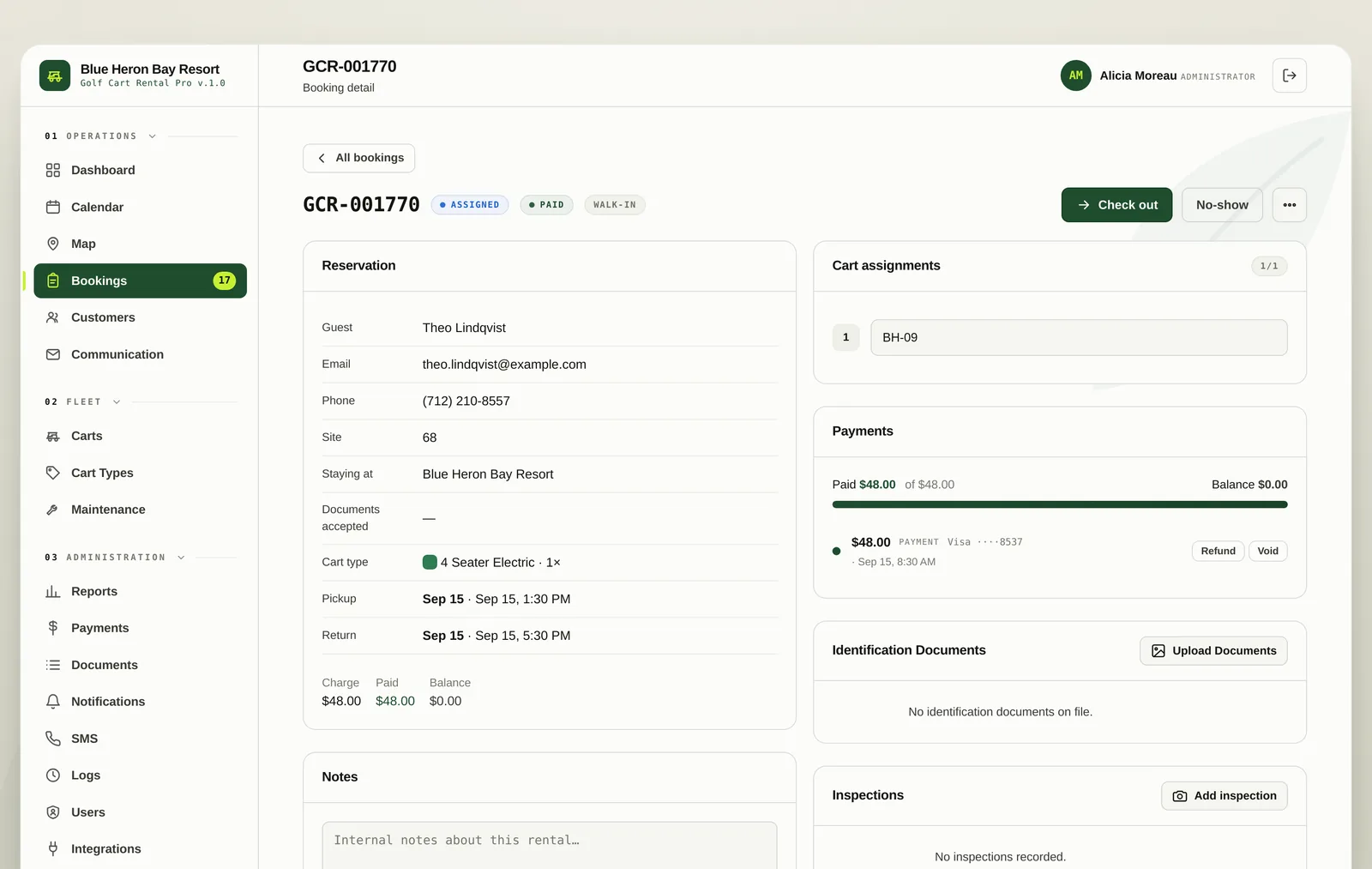The width and height of the screenshot is (1372, 869).
Task: Click the Pickup time Sep 15, 1:30 PM
Action: 522,600
